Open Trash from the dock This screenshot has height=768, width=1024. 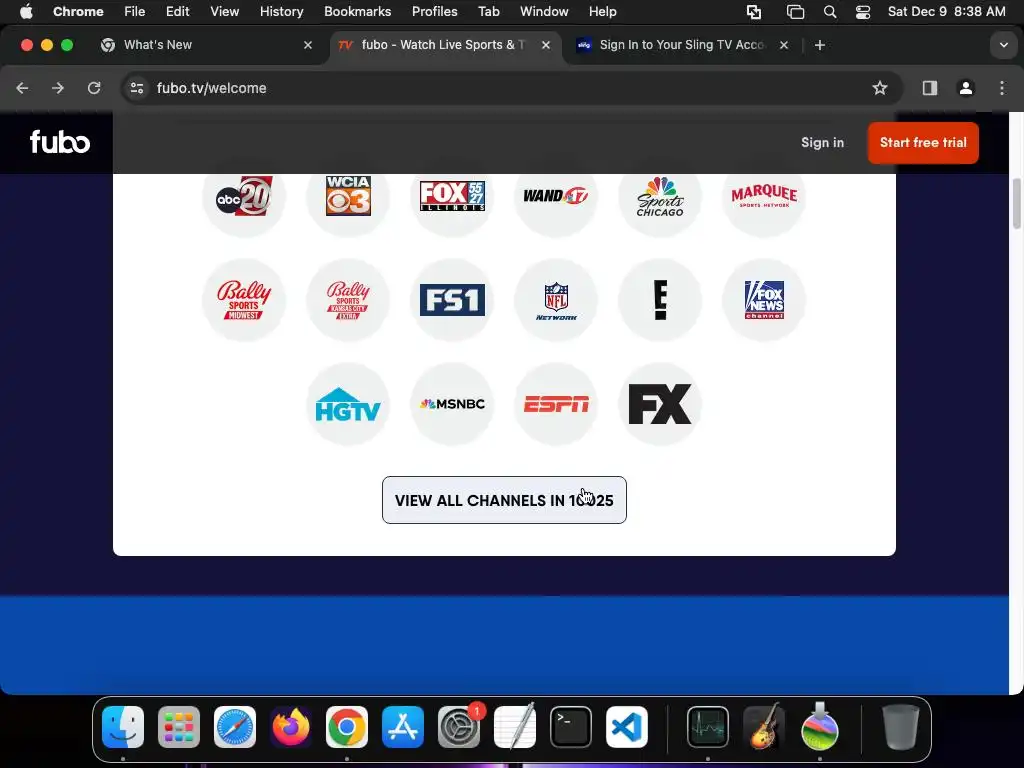click(x=901, y=727)
